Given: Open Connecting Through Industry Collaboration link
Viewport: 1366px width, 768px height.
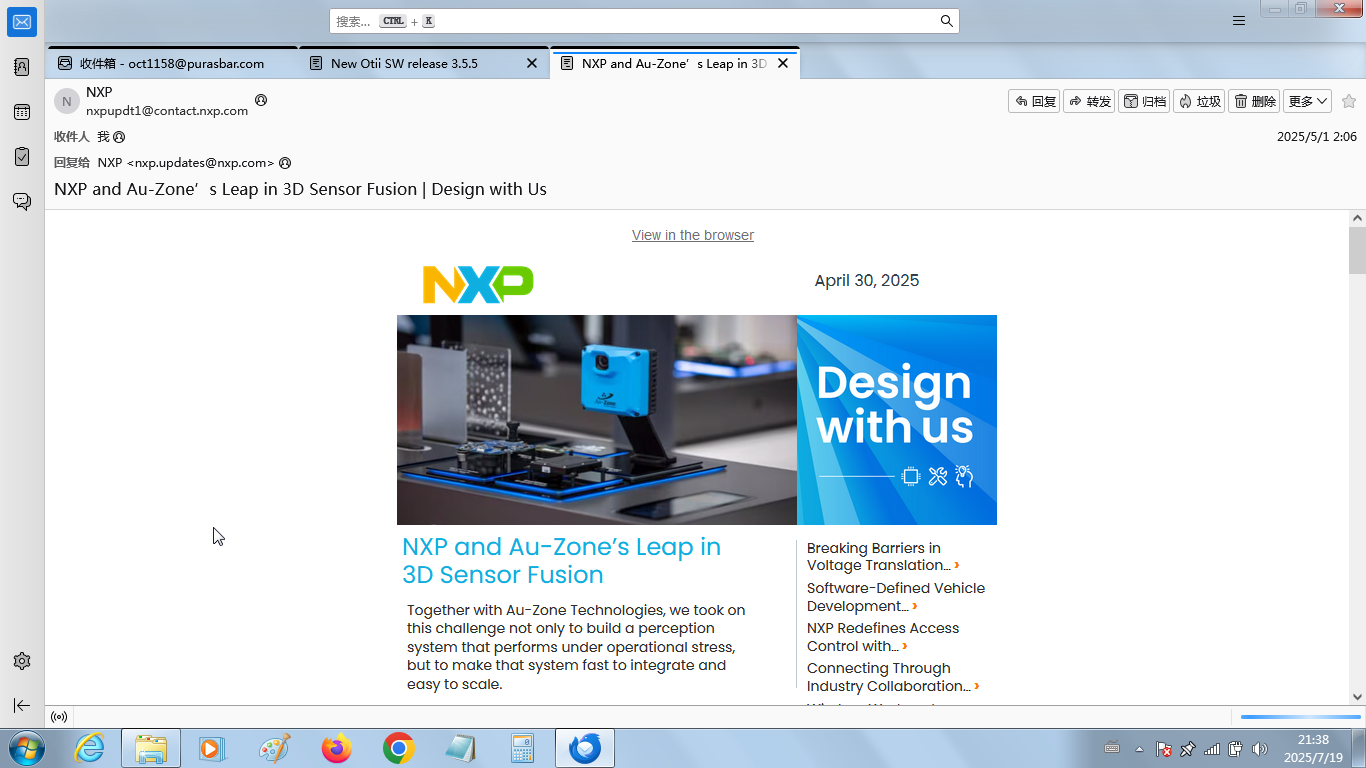Looking at the screenshot, I should click(x=893, y=677).
